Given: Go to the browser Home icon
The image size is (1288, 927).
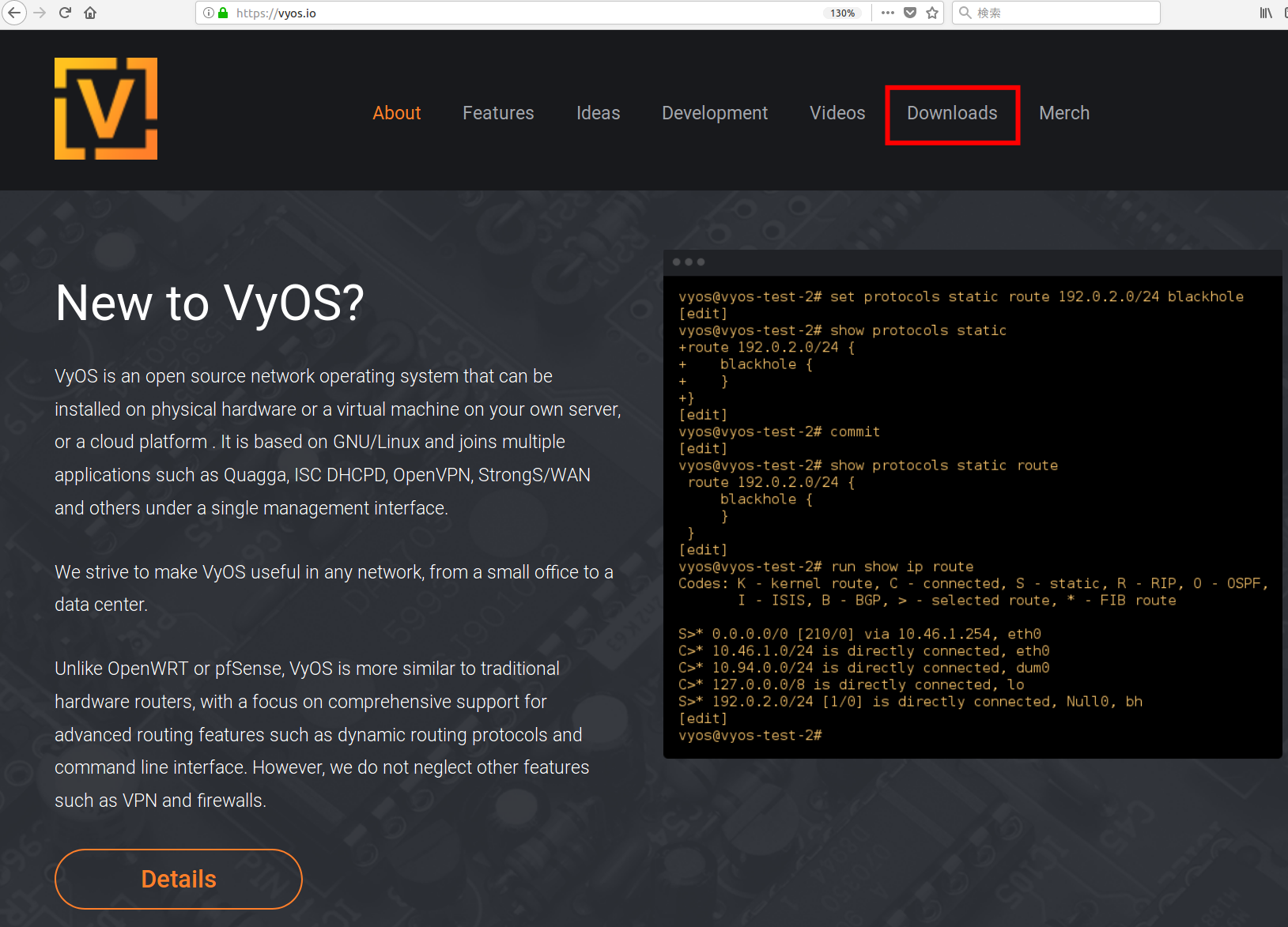Looking at the screenshot, I should (90, 13).
